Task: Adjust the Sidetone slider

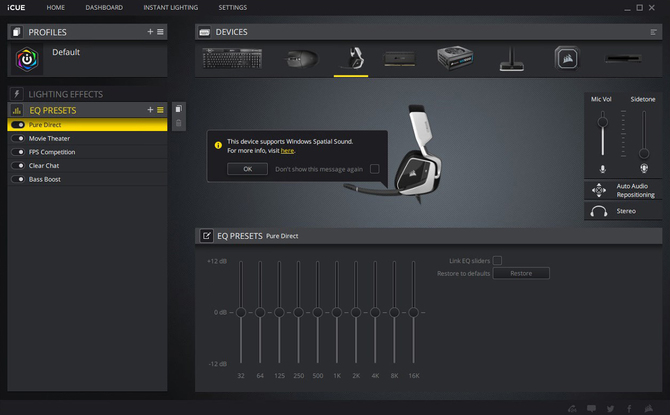Action: coord(644,153)
